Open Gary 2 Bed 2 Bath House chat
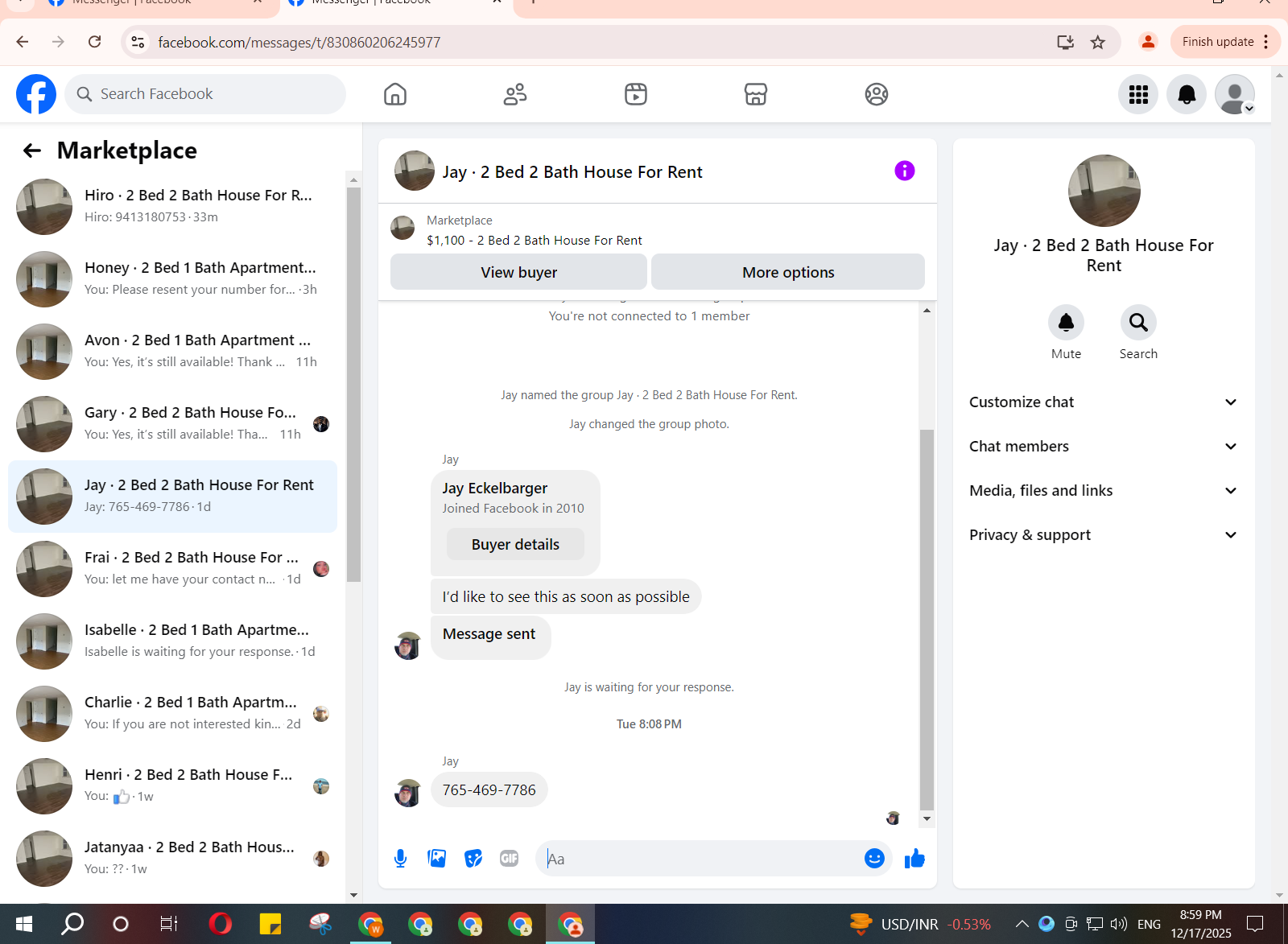Screen dimensions: 1288x944 click(172, 424)
